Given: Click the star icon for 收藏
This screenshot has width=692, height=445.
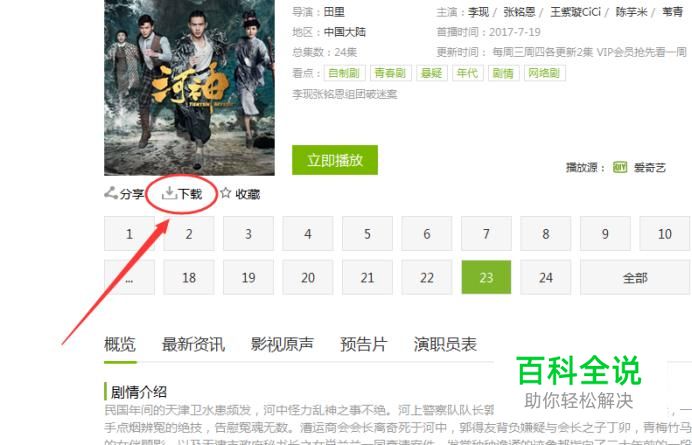Looking at the screenshot, I should pos(226,193).
